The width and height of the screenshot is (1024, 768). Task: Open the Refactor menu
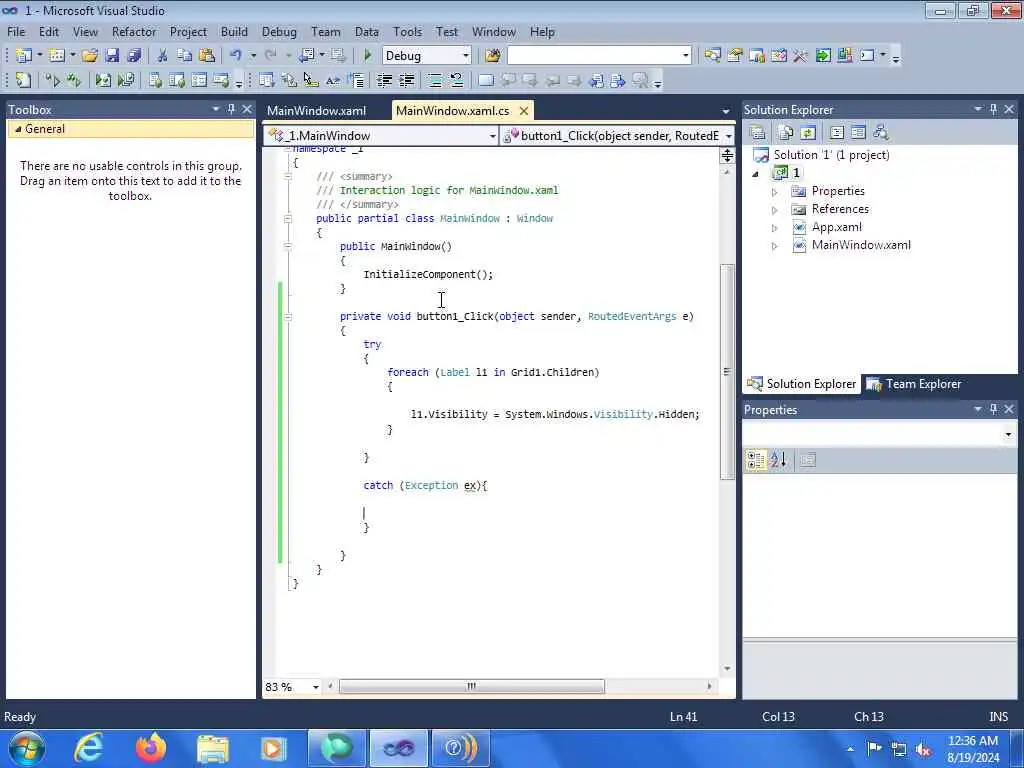(x=134, y=31)
